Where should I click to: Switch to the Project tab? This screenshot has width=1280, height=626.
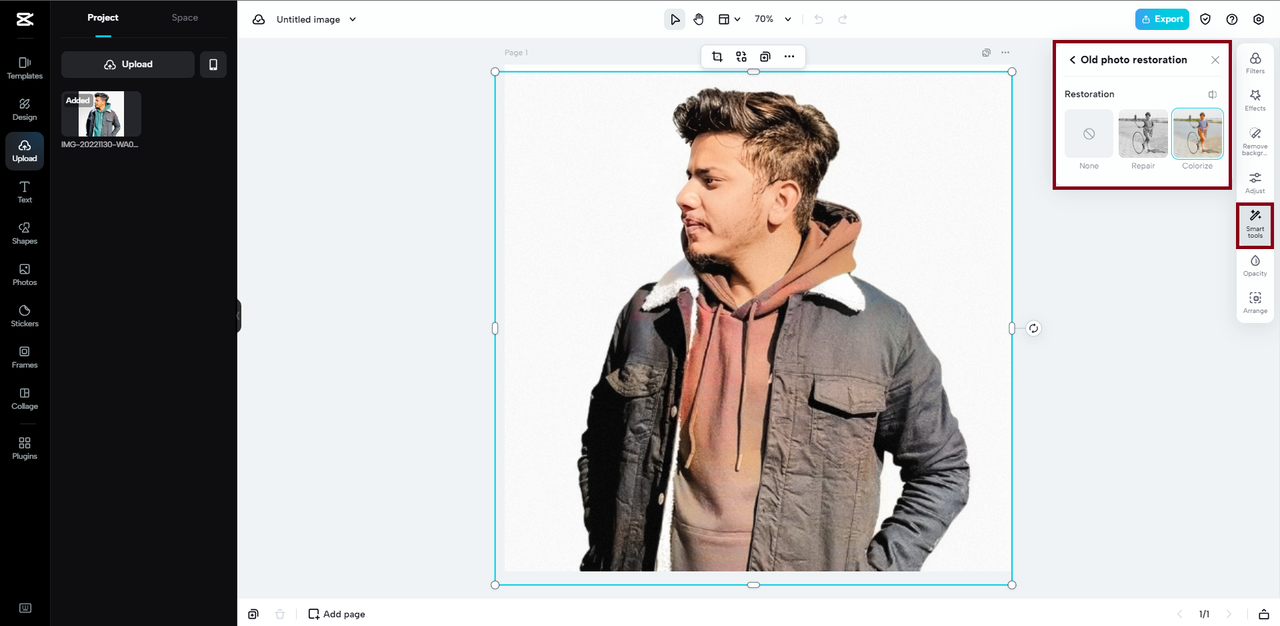click(103, 18)
